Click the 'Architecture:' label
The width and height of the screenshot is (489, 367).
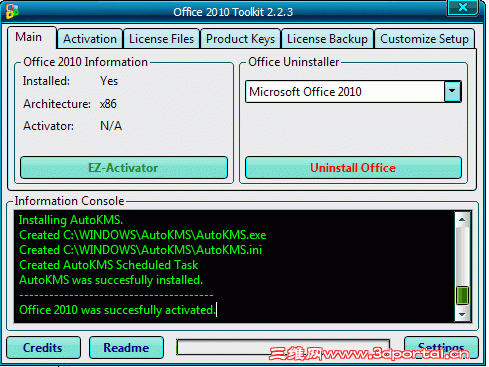pyautogui.click(x=57, y=104)
